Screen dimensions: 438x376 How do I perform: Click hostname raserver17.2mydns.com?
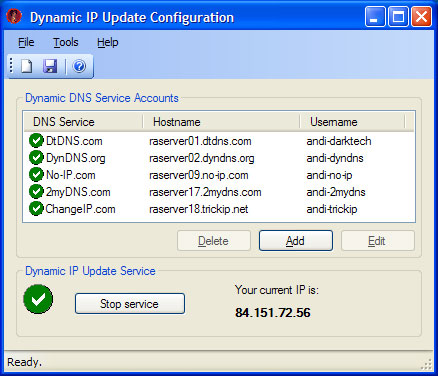205,192
